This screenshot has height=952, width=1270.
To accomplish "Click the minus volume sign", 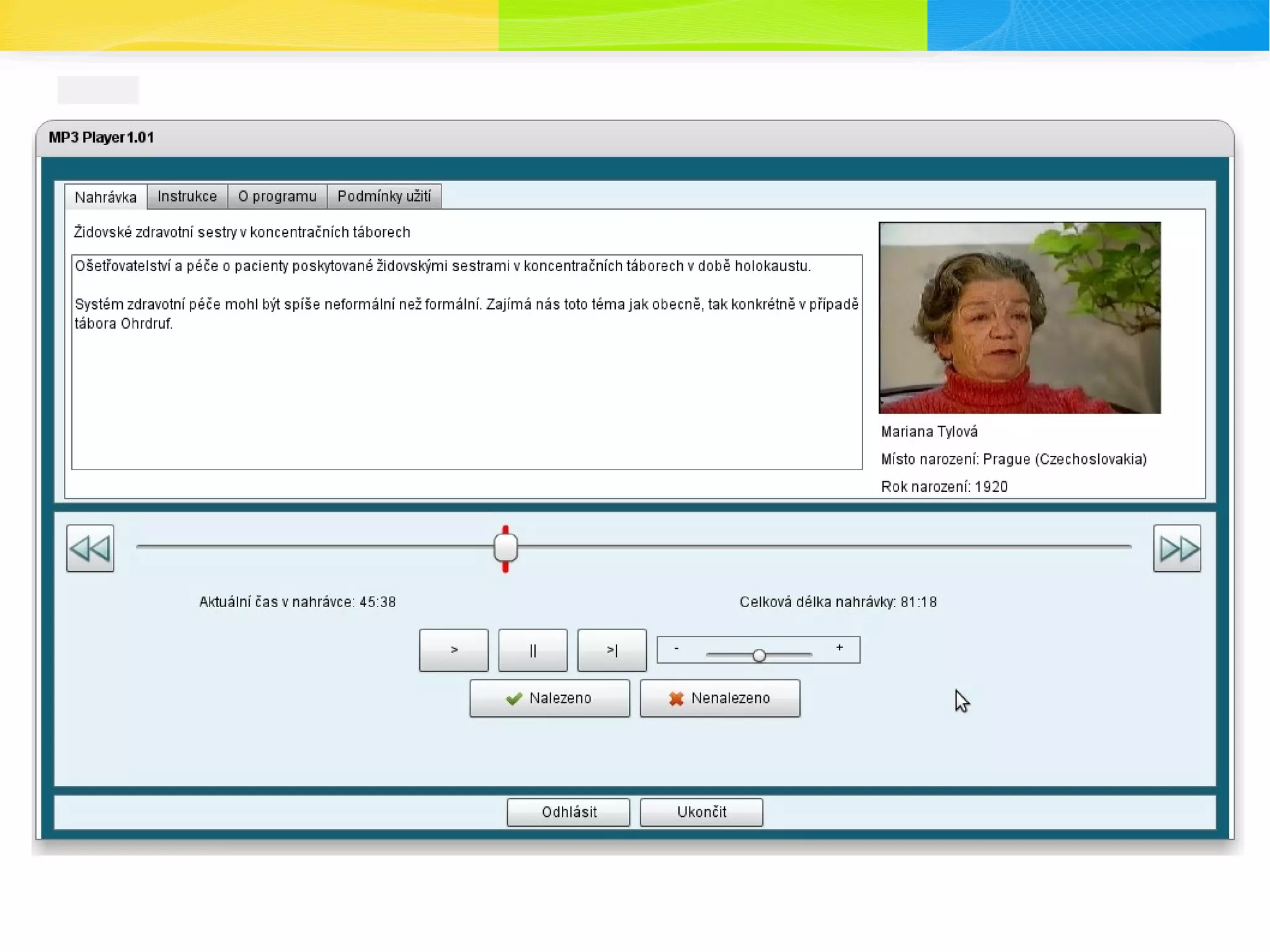I will coord(676,648).
